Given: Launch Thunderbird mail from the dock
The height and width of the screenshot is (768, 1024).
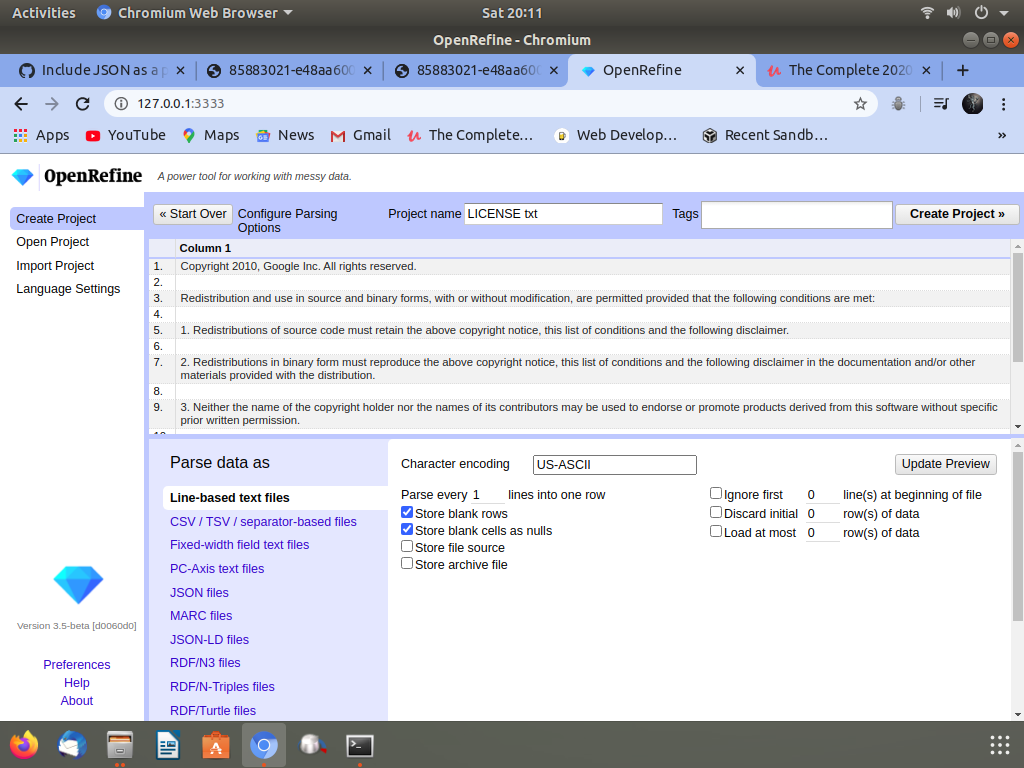Looking at the screenshot, I should click(72, 745).
